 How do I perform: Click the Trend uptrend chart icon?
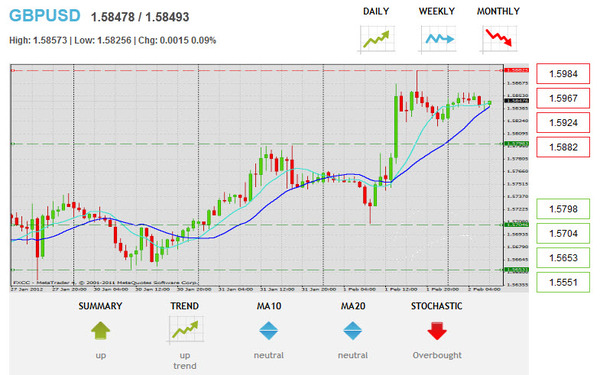click(x=185, y=330)
